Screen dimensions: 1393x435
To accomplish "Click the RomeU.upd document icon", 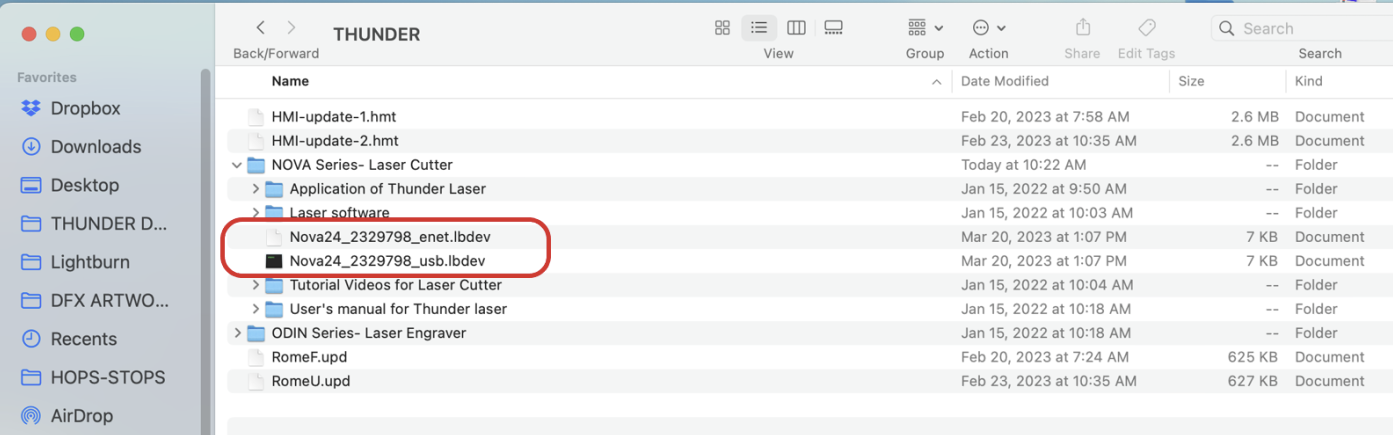I will point(255,381).
